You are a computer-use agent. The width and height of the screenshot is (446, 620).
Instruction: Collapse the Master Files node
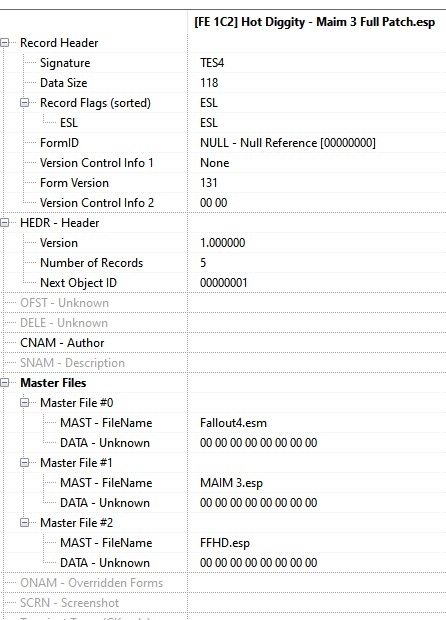click(4, 383)
